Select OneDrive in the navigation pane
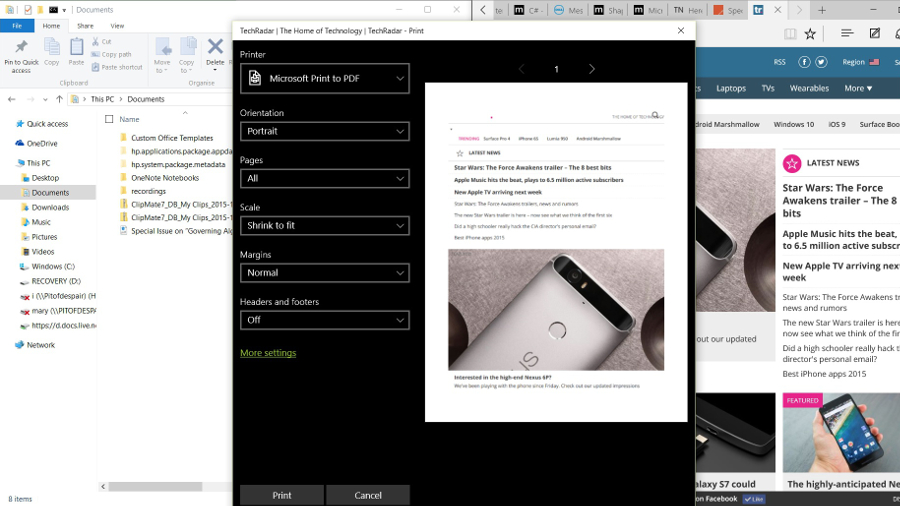 pos(42,143)
